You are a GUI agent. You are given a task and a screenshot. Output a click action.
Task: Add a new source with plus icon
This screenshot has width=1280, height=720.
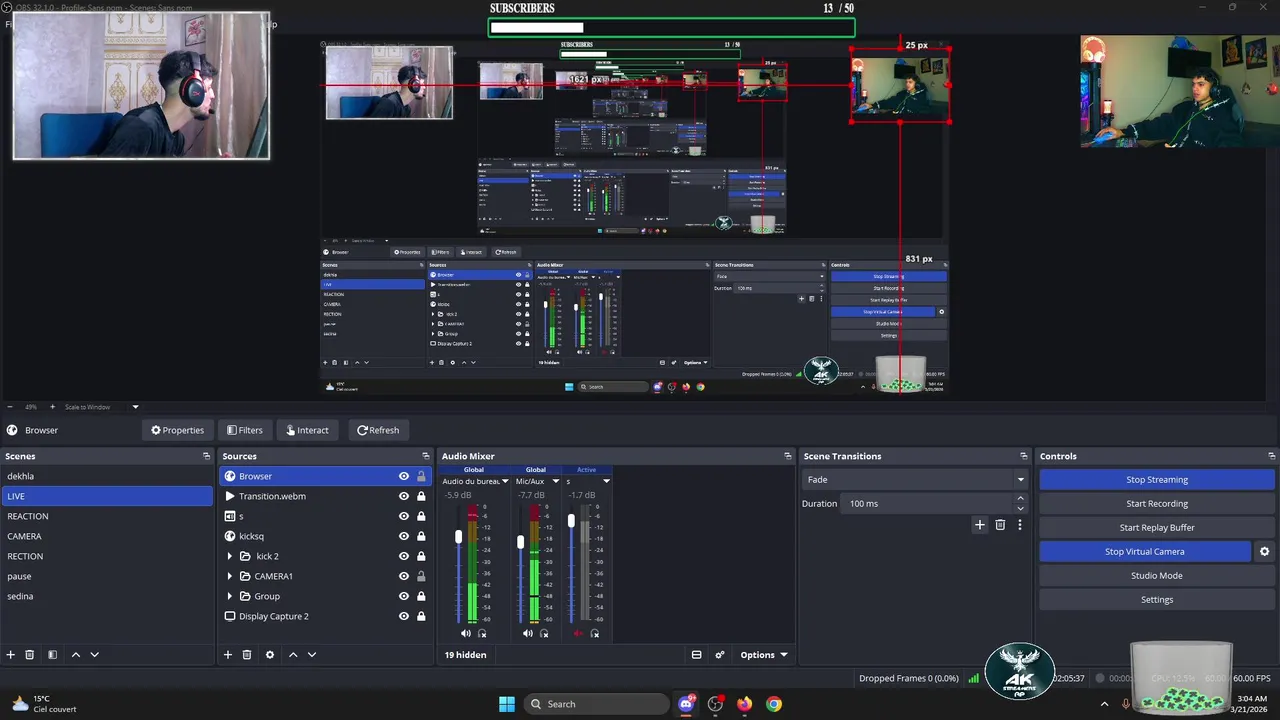(x=228, y=655)
